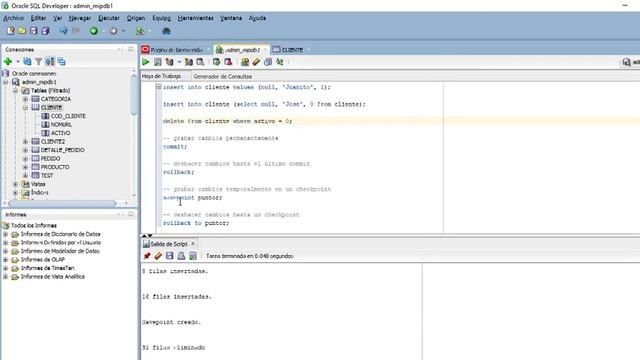Expand the TEST table node

25,176
